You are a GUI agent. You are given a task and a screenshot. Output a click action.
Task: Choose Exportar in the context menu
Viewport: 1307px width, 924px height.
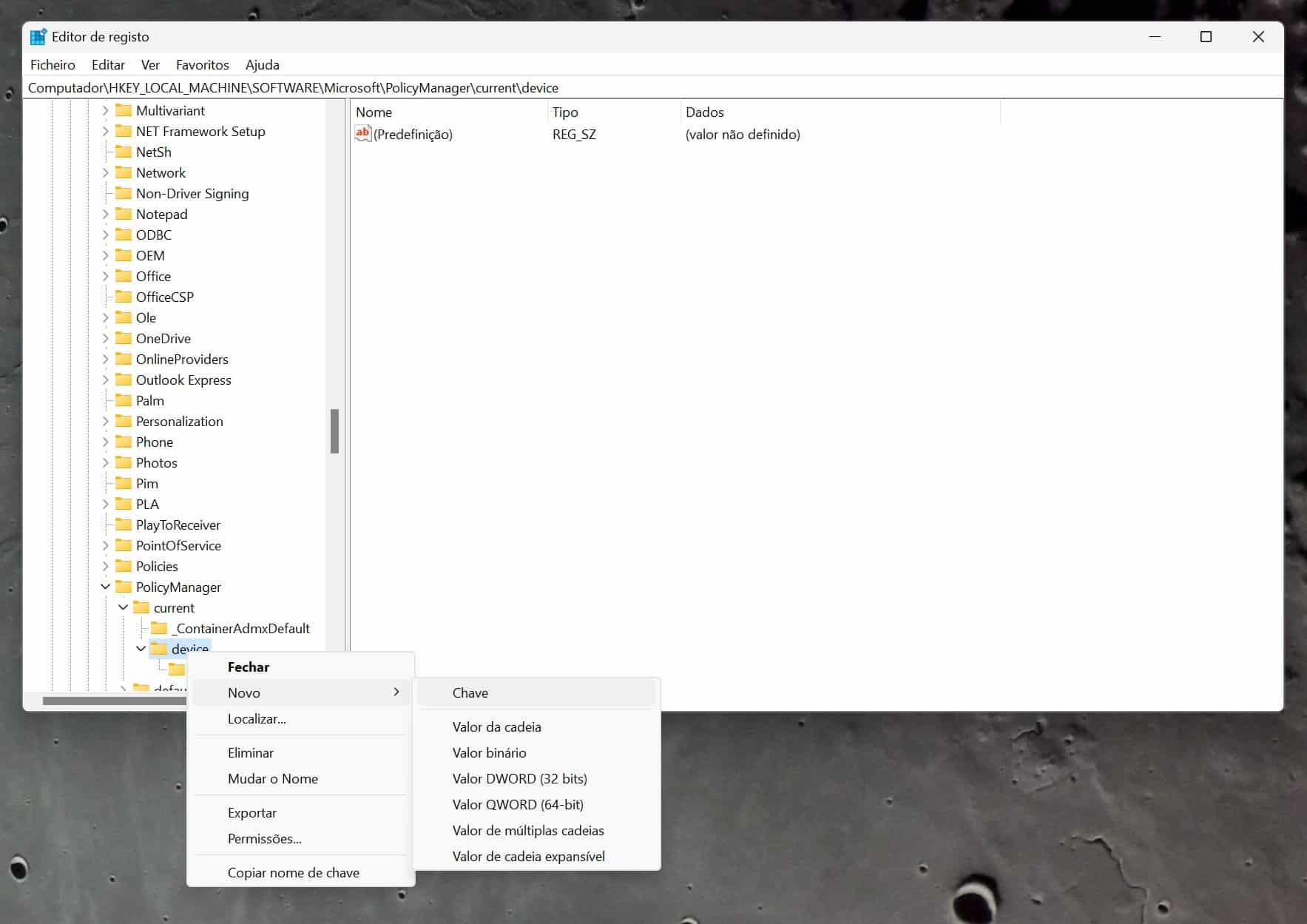(x=251, y=812)
